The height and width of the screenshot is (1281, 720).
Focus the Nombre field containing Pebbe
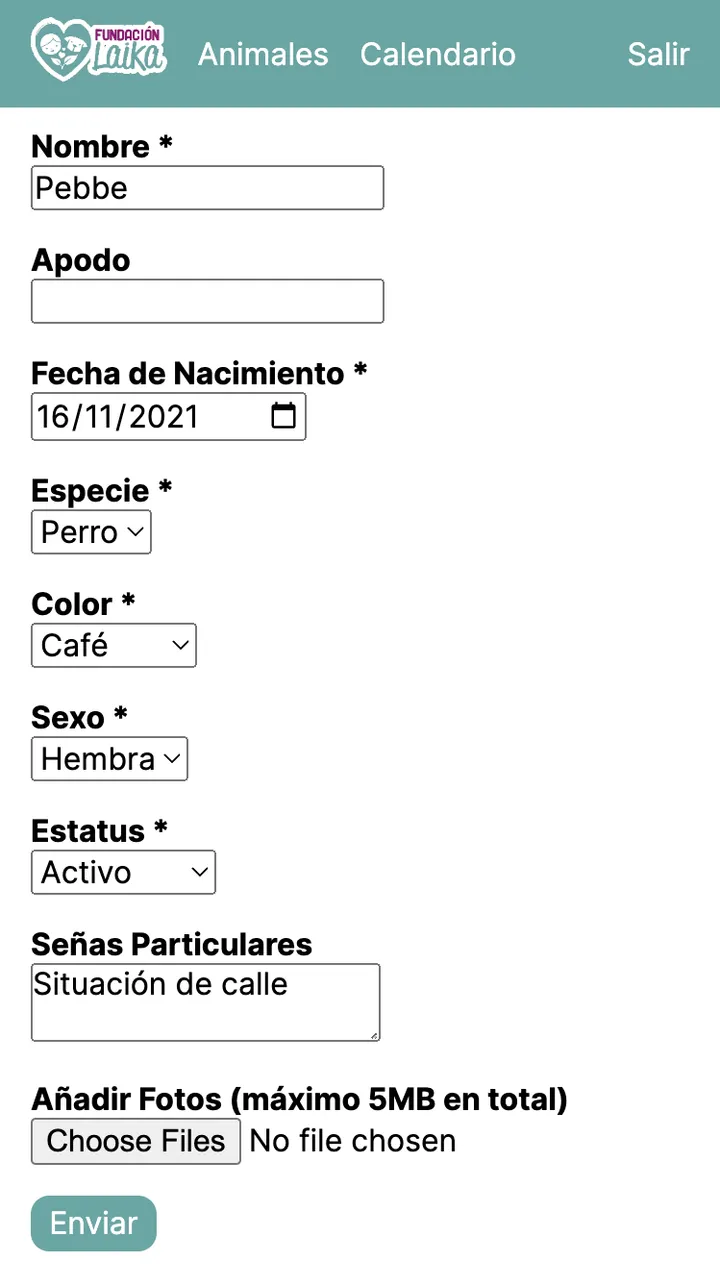click(207, 188)
